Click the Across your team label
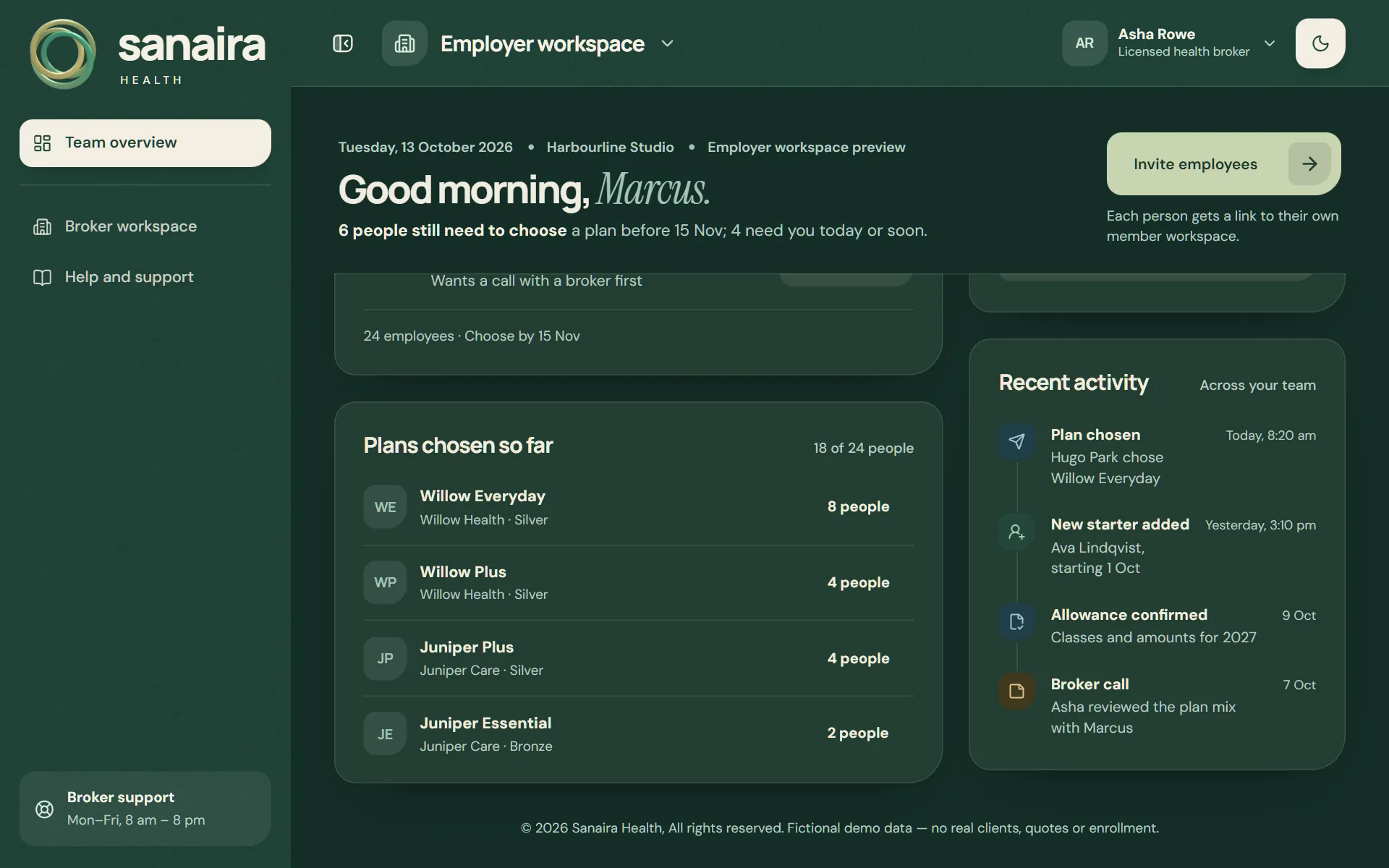This screenshot has height=868, width=1389. tap(1257, 385)
